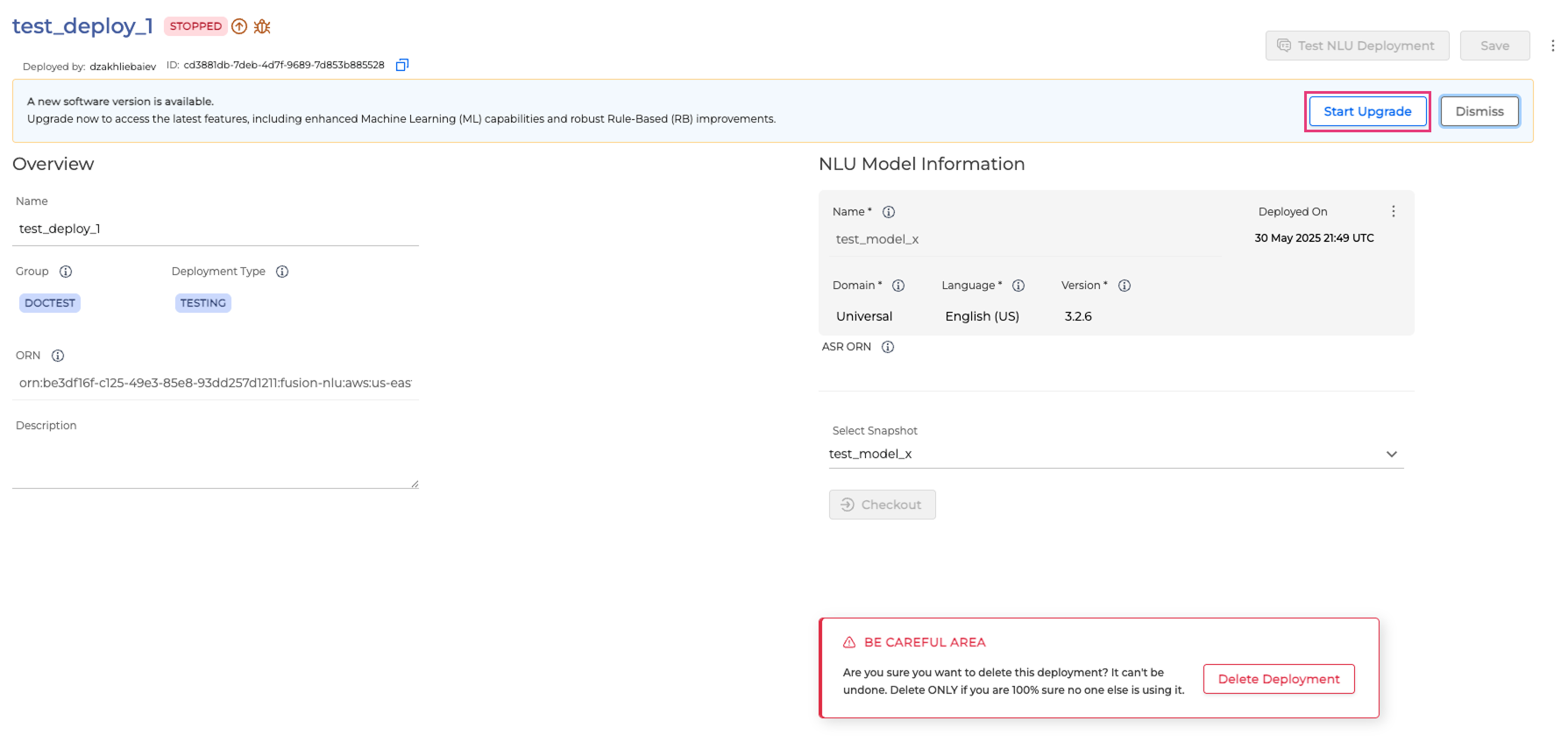Click Delete Deployment button
1568x749 pixels.
click(x=1278, y=679)
